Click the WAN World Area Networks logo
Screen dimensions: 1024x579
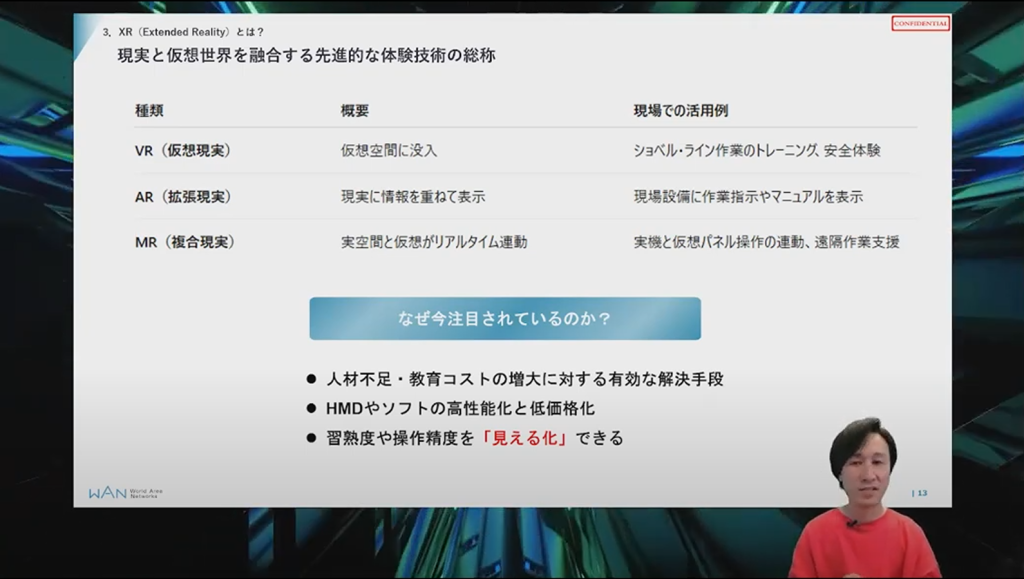click(x=125, y=493)
